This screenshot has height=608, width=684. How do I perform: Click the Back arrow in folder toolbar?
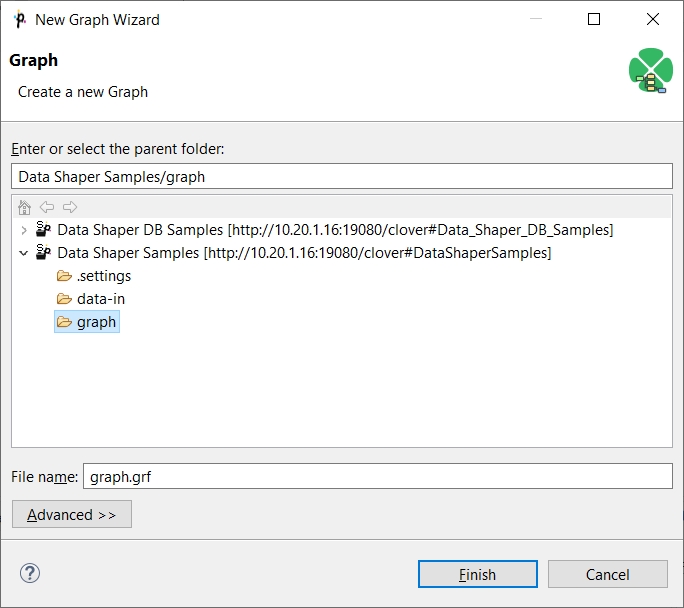click(x=47, y=207)
